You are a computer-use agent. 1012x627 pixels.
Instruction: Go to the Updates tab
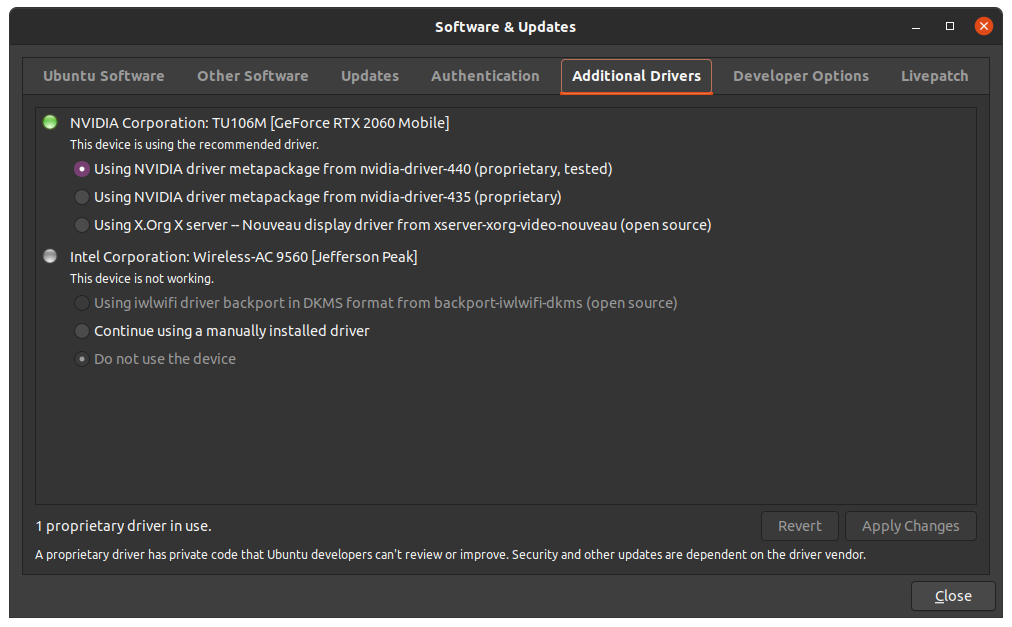[369, 76]
